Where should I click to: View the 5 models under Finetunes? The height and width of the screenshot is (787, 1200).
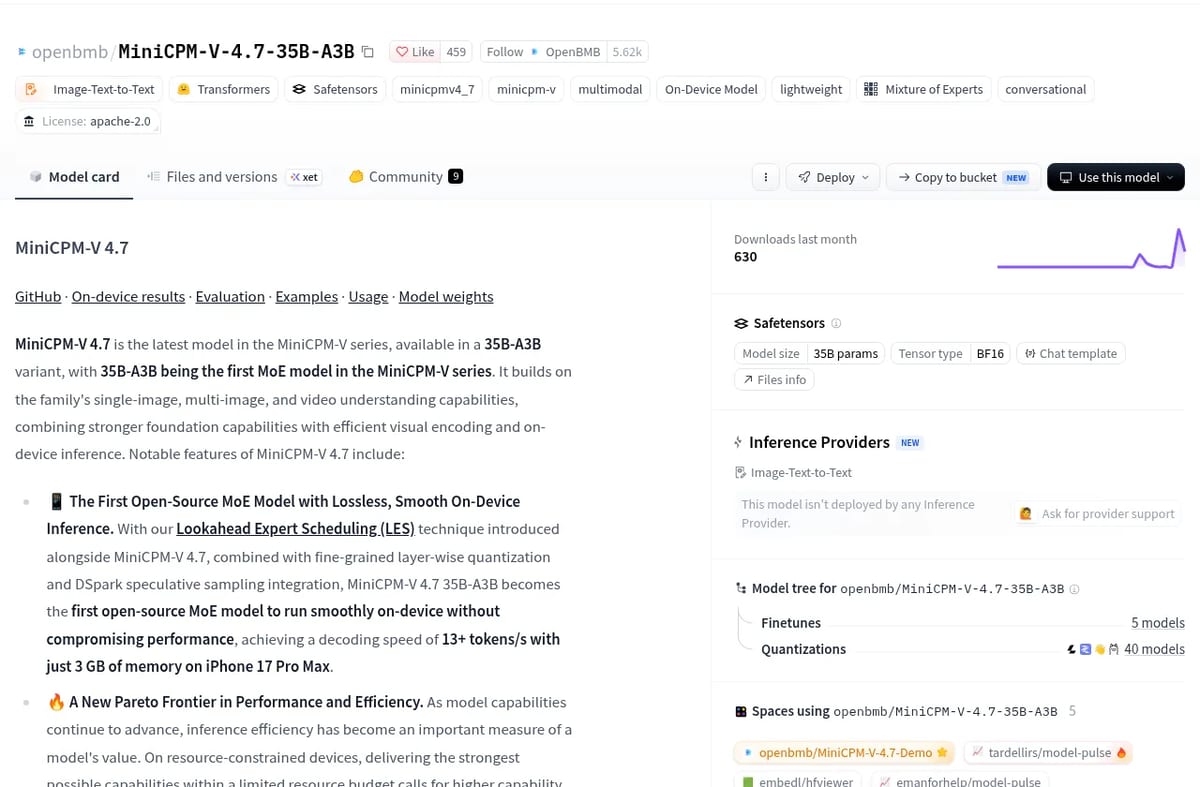pos(1158,623)
